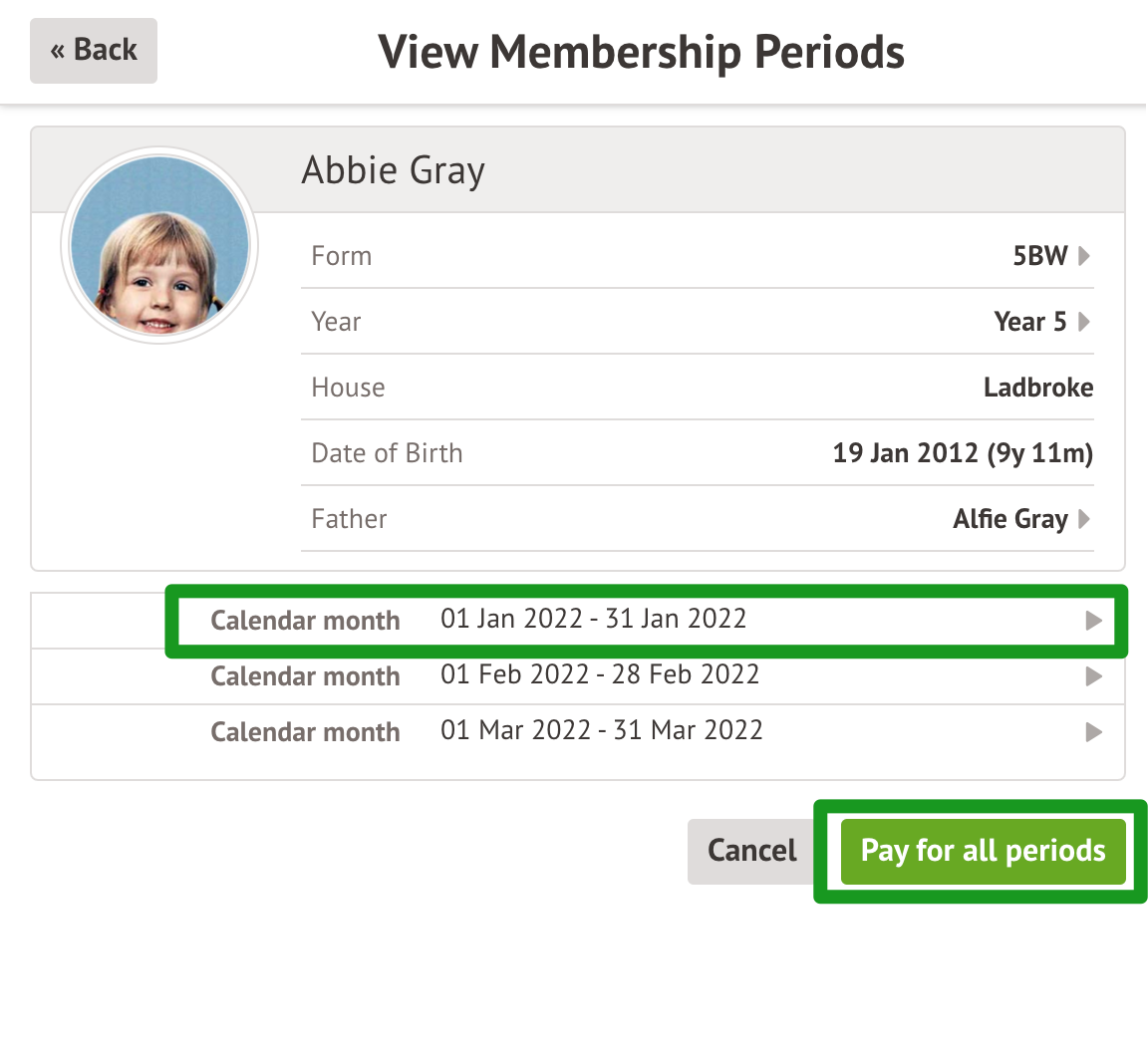
Task: Select the 01 Feb 2022 - 28 Feb 2022 row
Action: (578, 676)
